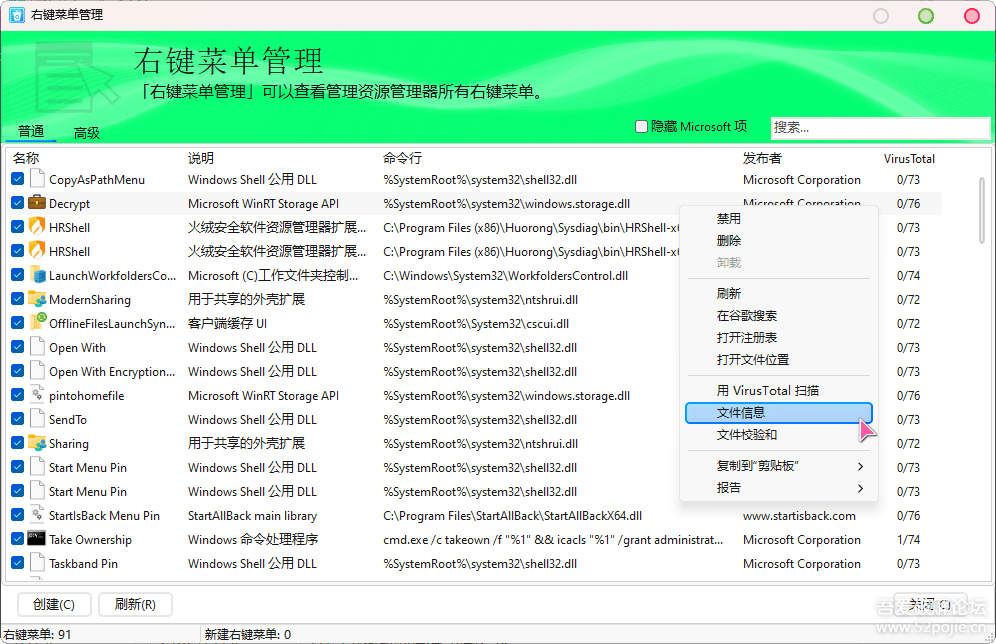Click the app icon in the title bar
This screenshot has height=644, width=996.
tap(17, 15)
